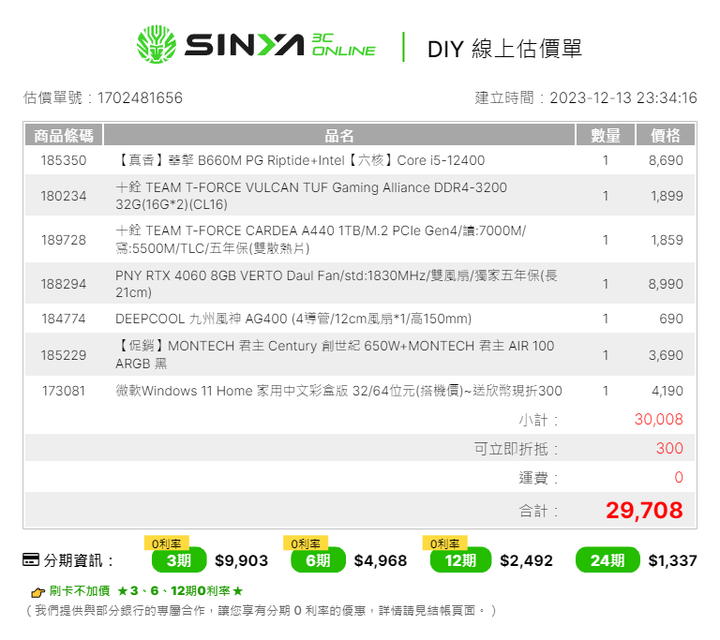
Task: Click product code 184774
Action: click(64, 319)
